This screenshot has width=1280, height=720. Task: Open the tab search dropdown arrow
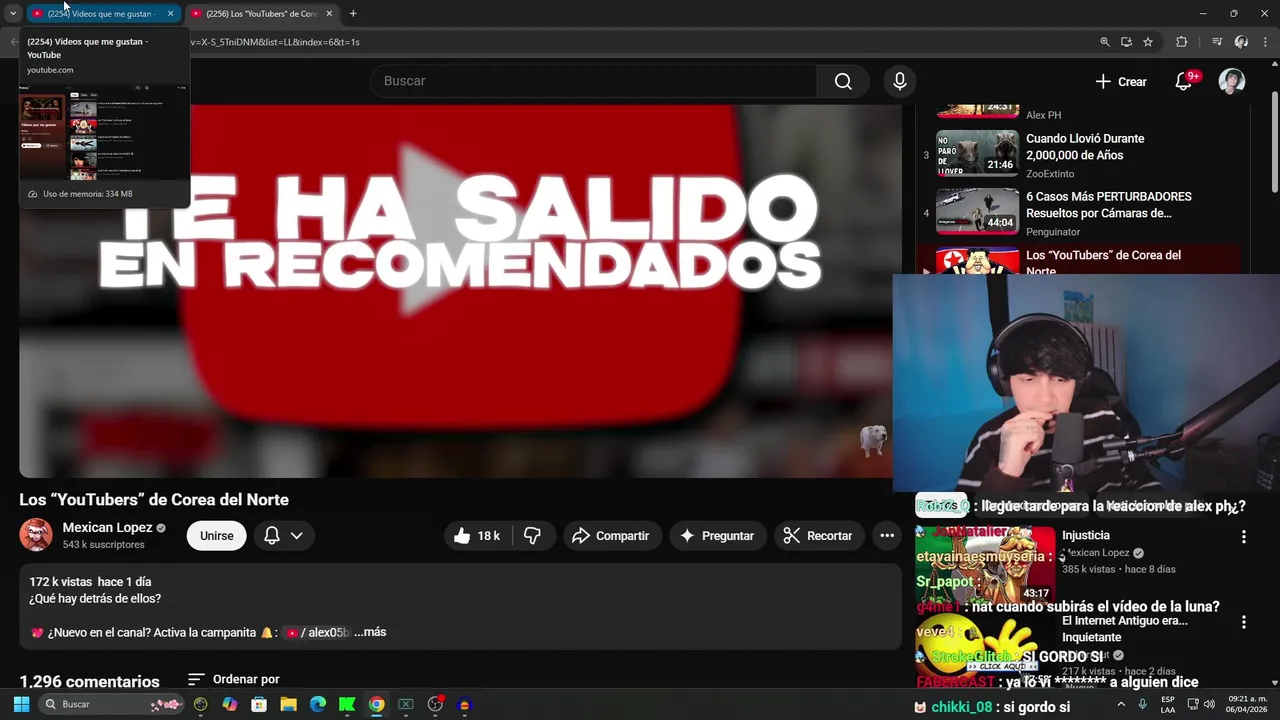click(13, 13)
